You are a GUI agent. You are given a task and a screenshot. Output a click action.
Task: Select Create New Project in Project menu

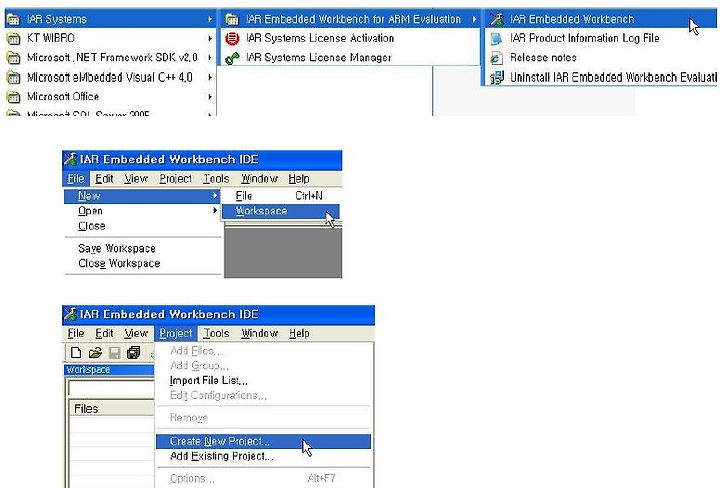pos(264,442)
